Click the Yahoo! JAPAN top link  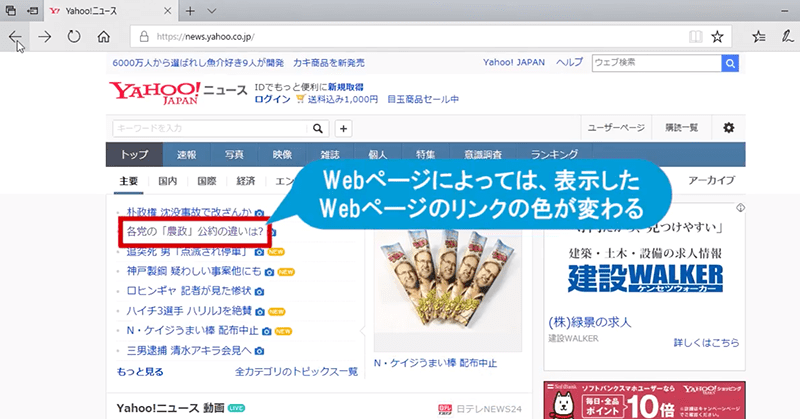pyautogui.click(x=514, y=62)
